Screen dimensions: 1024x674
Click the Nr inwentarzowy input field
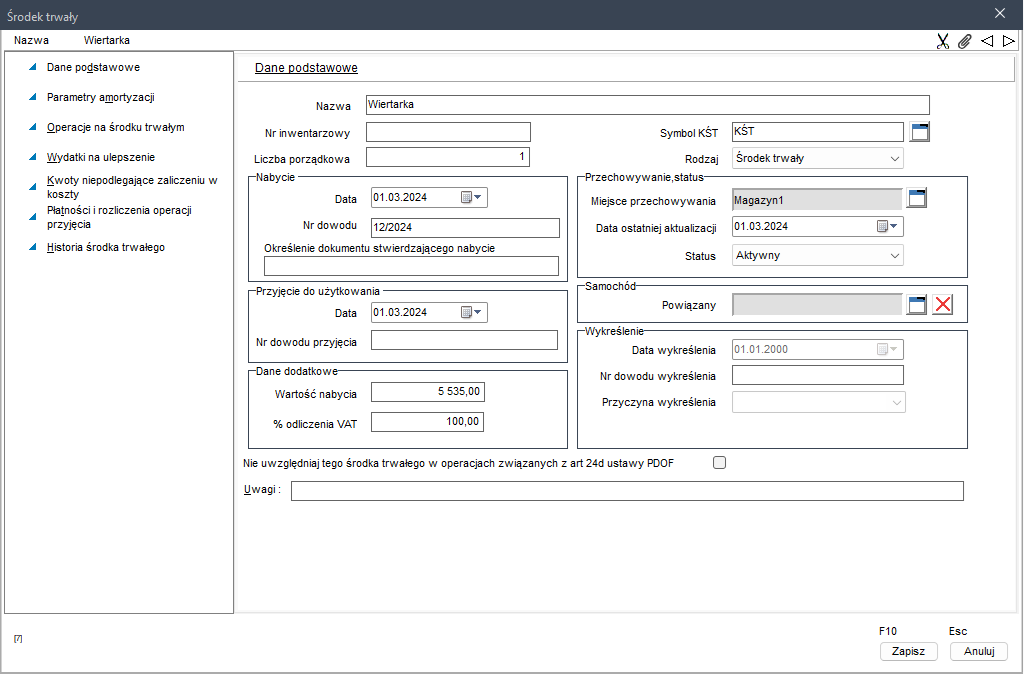pos(448,132)
